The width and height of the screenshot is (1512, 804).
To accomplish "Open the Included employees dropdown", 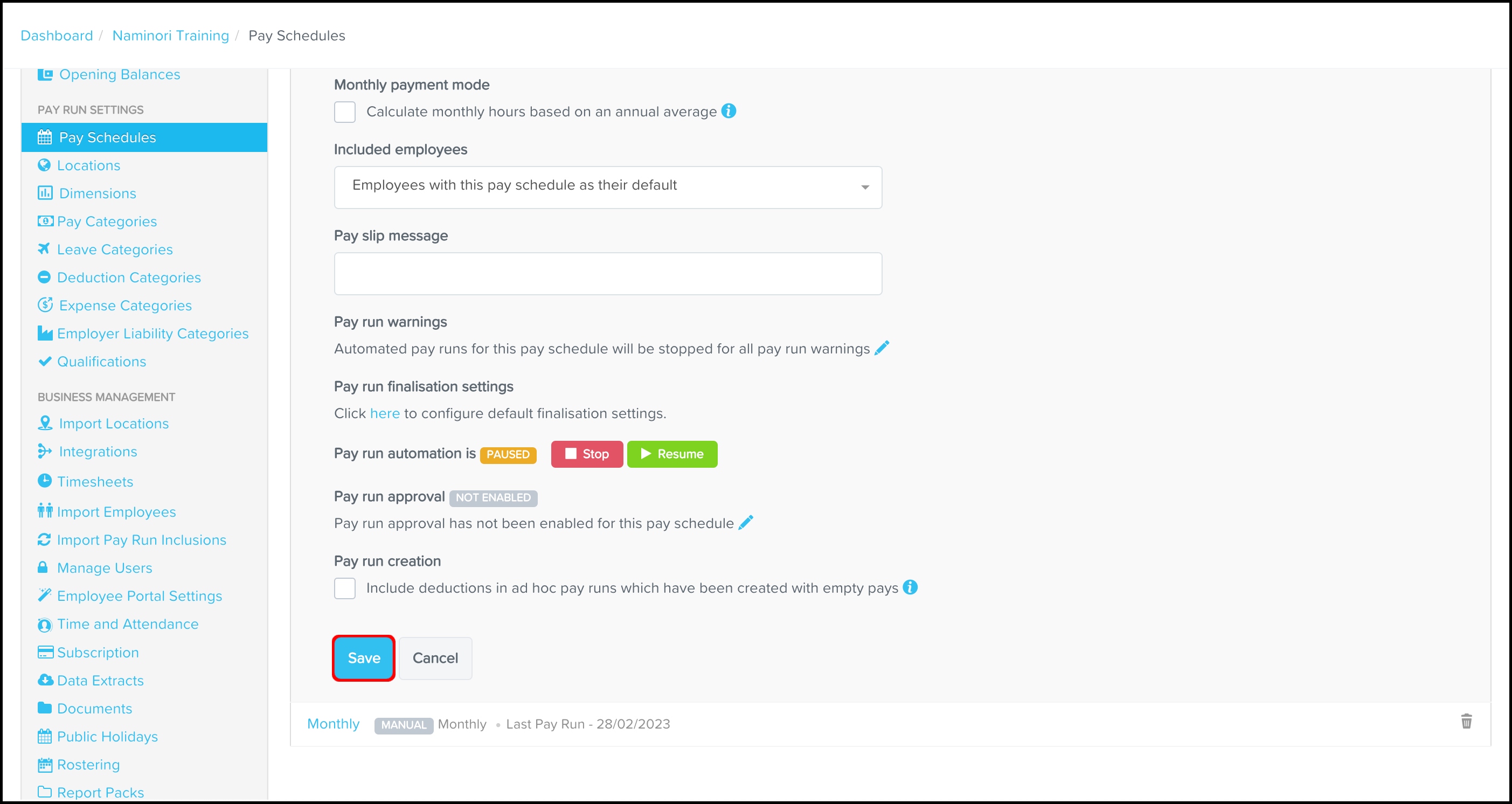I will click(607, 187).
